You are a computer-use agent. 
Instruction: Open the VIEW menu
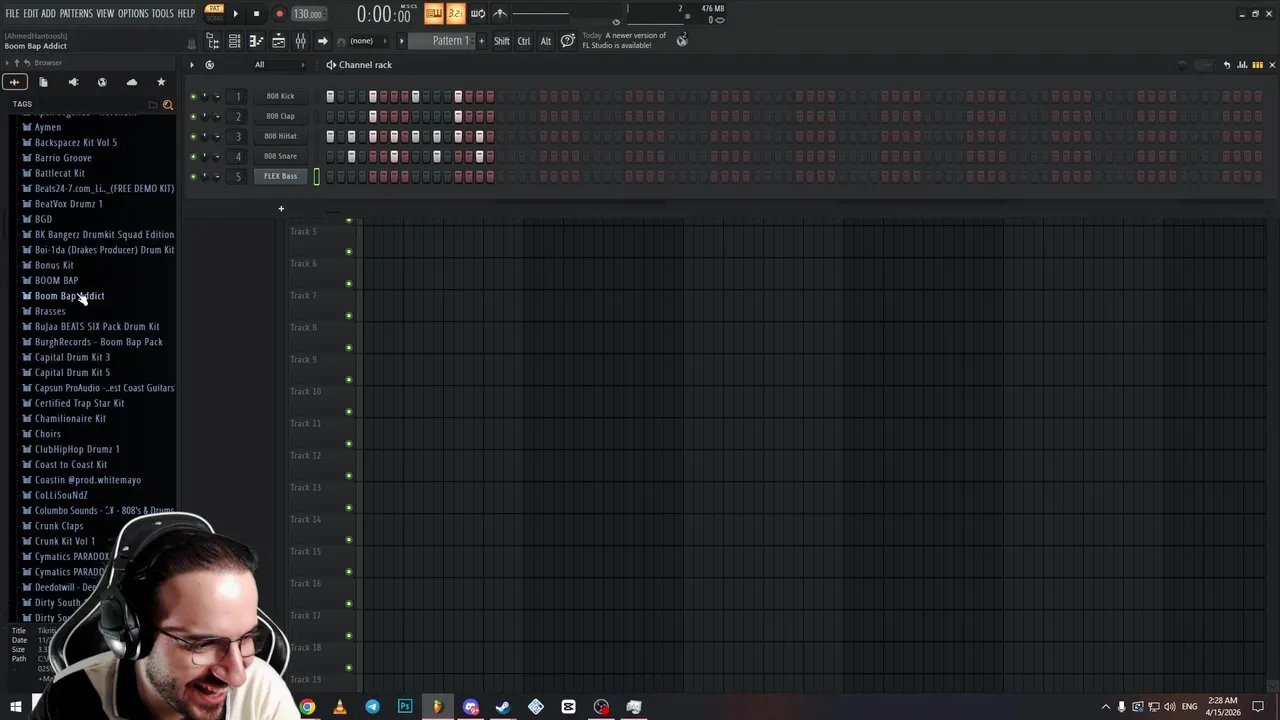[x=105, y=13]
